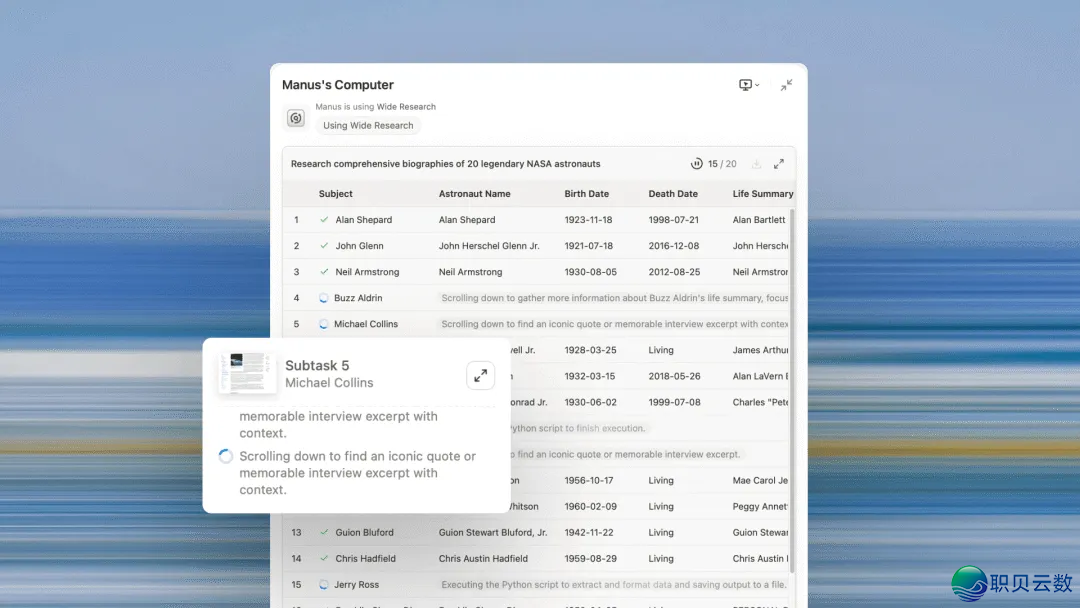Click the Jerry Ross loading spinner

[324, 584]
